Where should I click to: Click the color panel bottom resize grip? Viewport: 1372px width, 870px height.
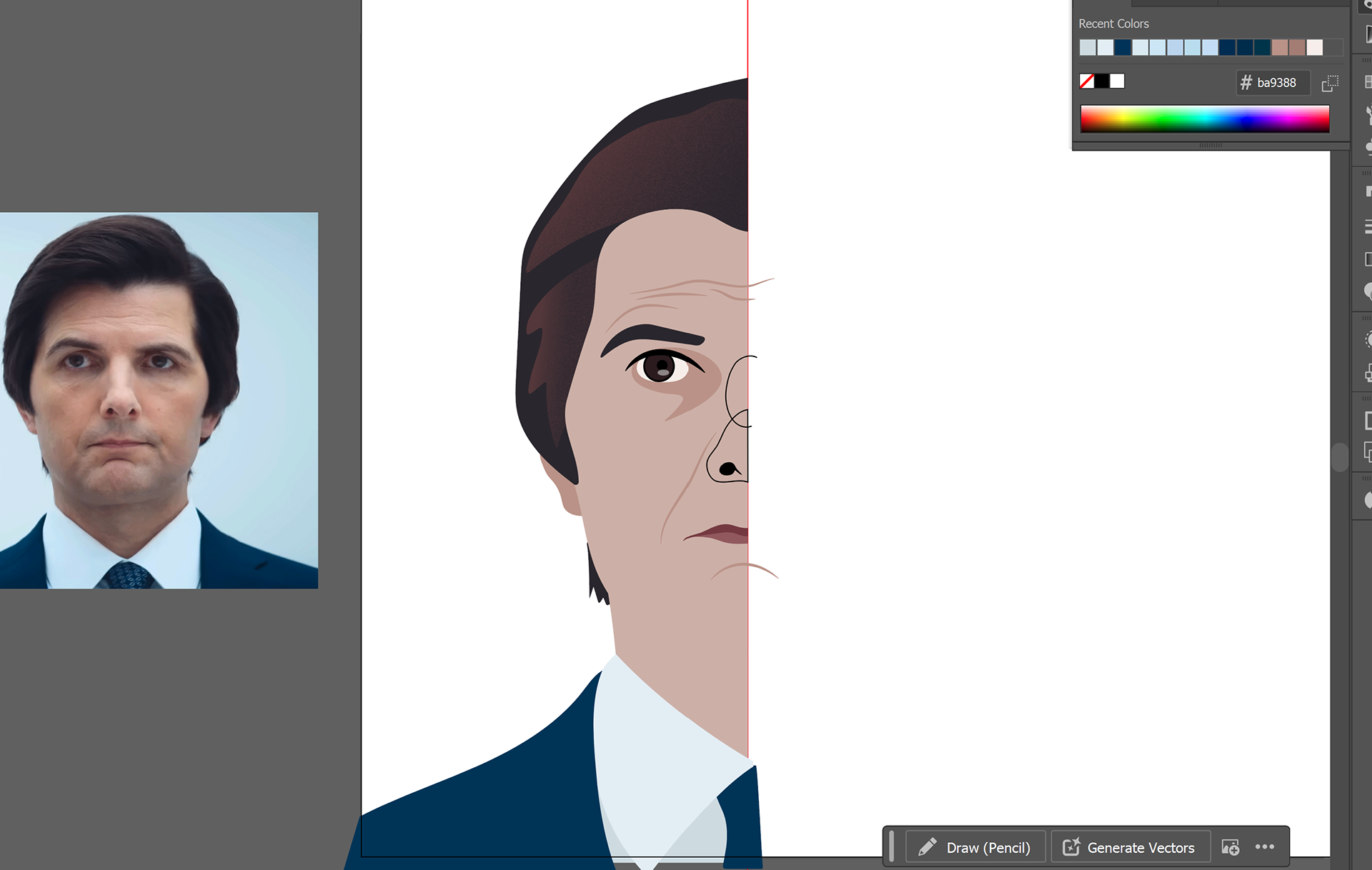1211,145
